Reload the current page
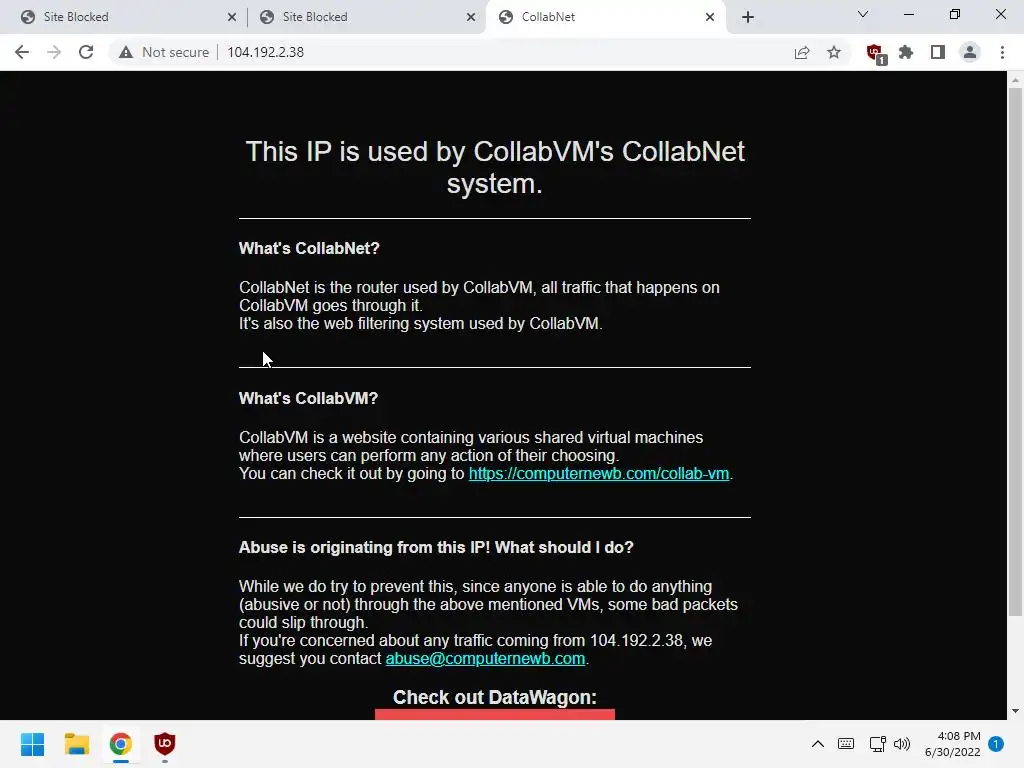This screenshot has height=768, width=1024. point(86,52)
